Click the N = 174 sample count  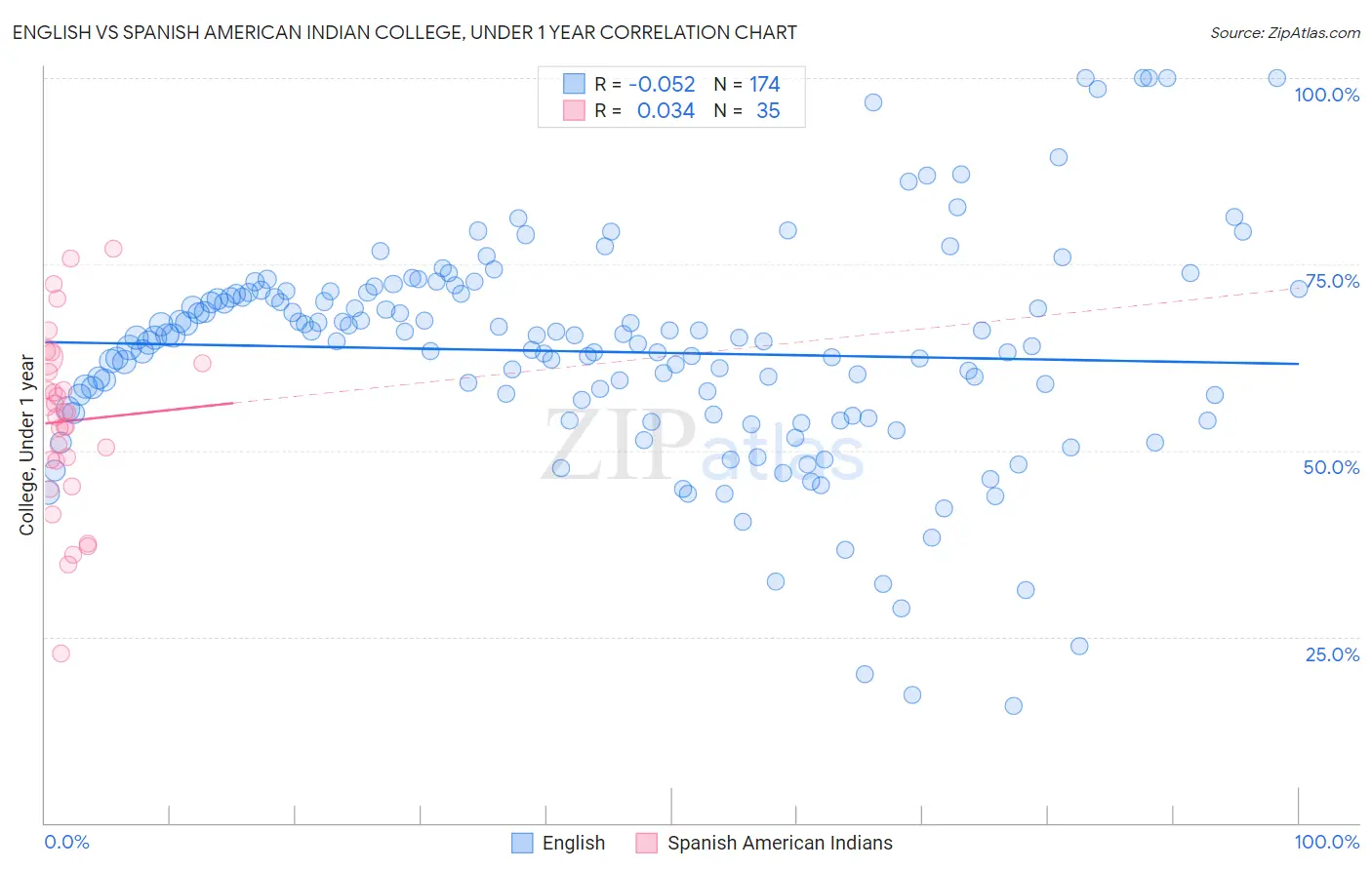click(x=747, y=84)
